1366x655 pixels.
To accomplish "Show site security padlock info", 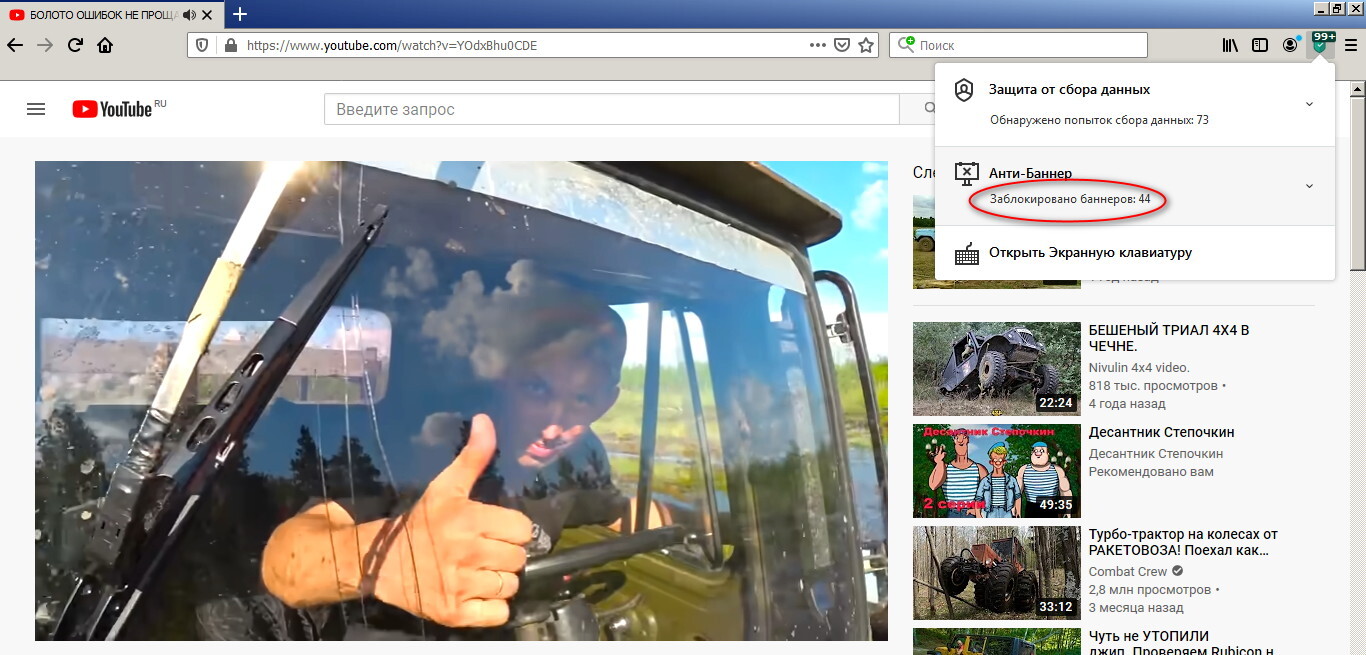I will click(231, 45).
